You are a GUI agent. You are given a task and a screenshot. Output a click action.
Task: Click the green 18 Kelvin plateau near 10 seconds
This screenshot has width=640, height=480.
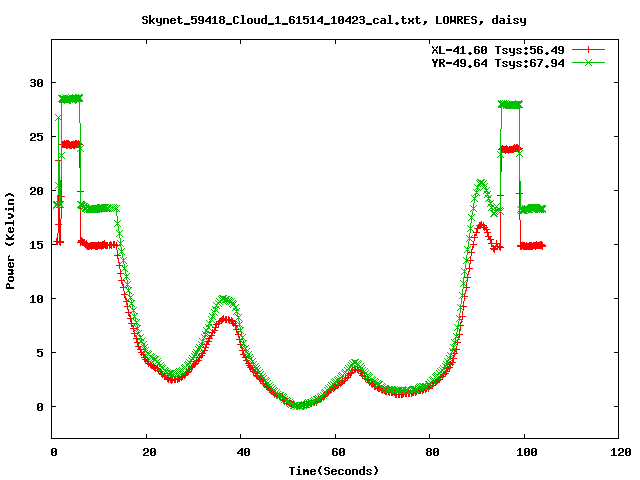point(99,209)
